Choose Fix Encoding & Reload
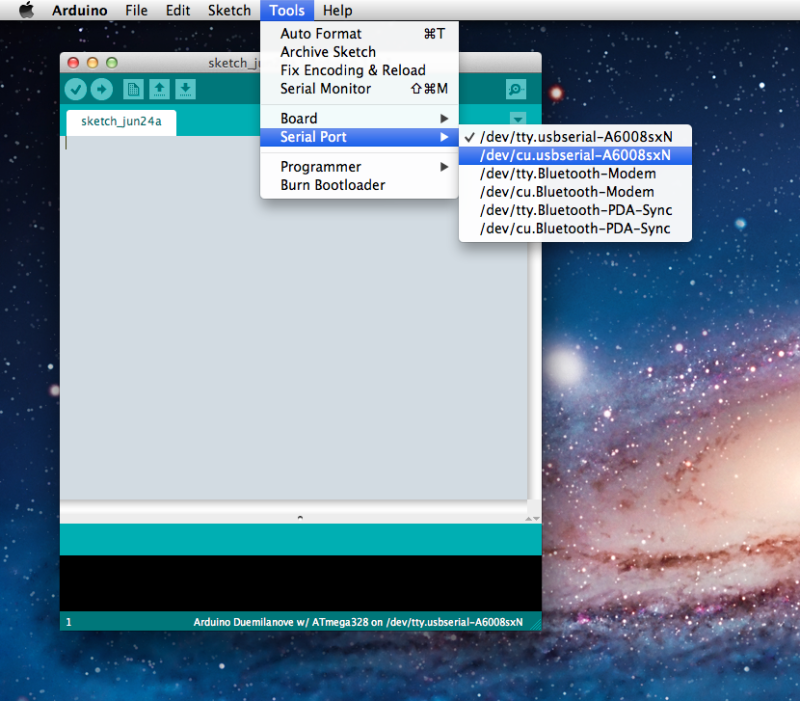This screenshot has width=800, height=701. tap(359, 70)
